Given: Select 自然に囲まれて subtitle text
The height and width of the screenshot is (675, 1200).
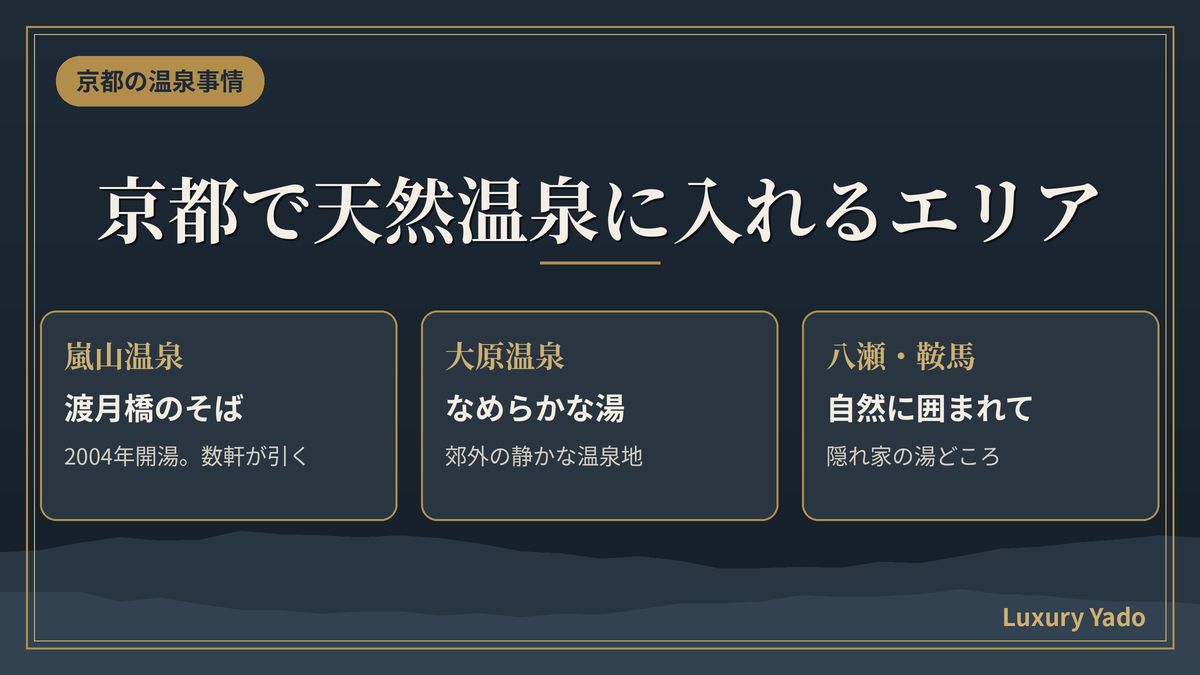Looking at the screenshot, I should pyautogui.click(x=930, y=409).
